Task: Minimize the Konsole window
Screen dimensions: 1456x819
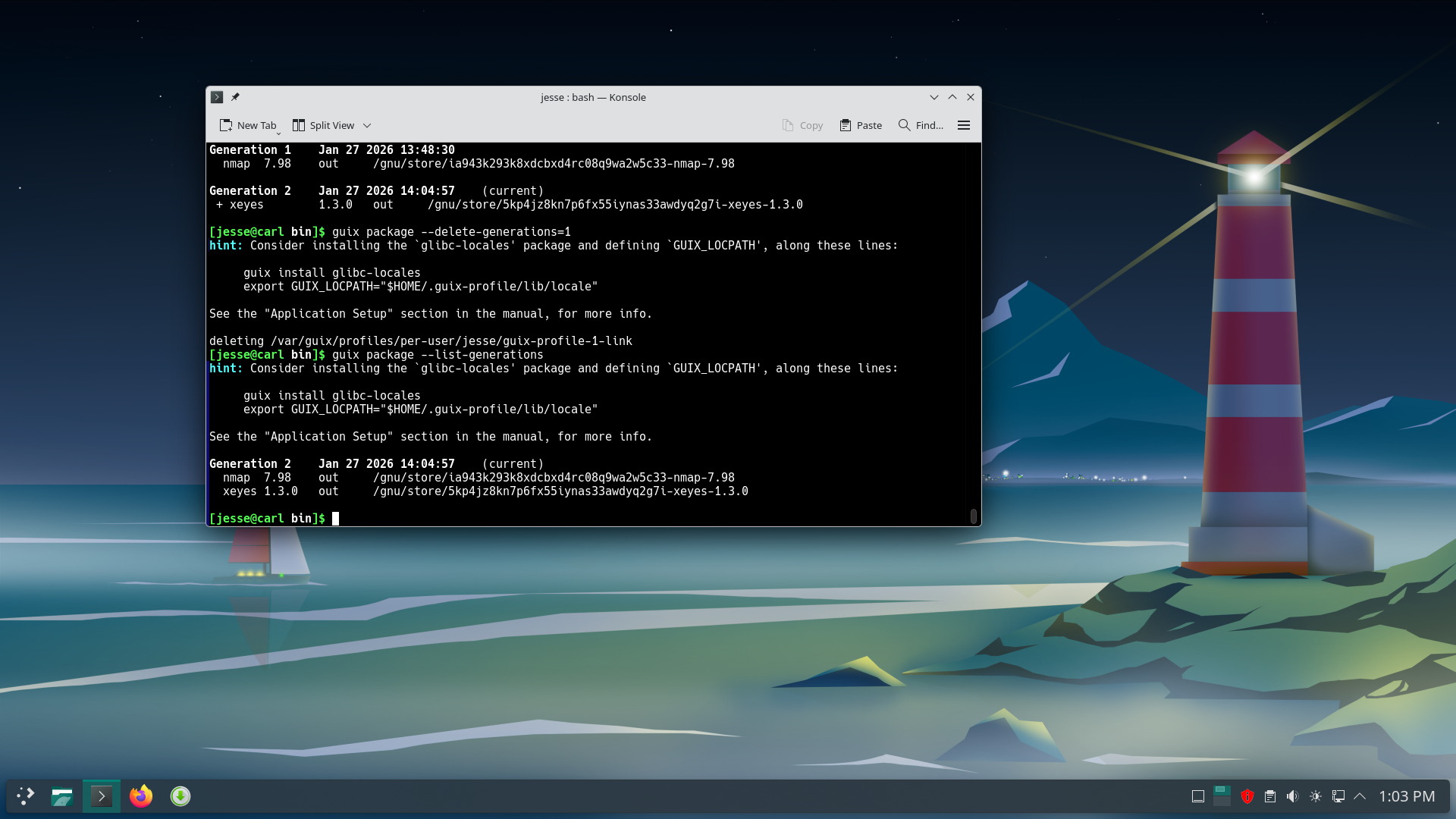Action: coord(934,97)
